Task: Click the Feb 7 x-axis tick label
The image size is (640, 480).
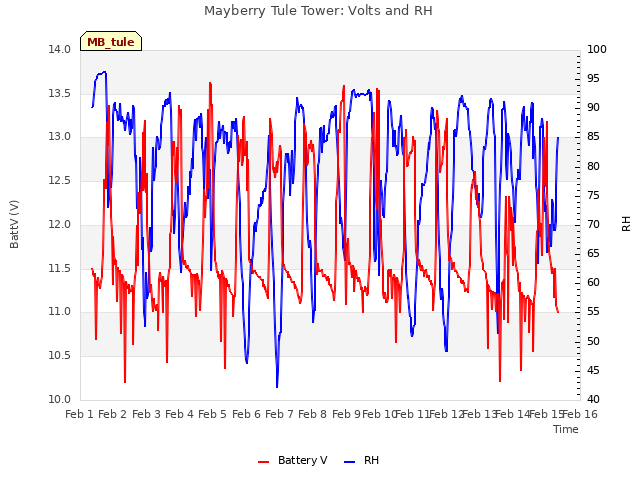Action: tap(279, 414)
